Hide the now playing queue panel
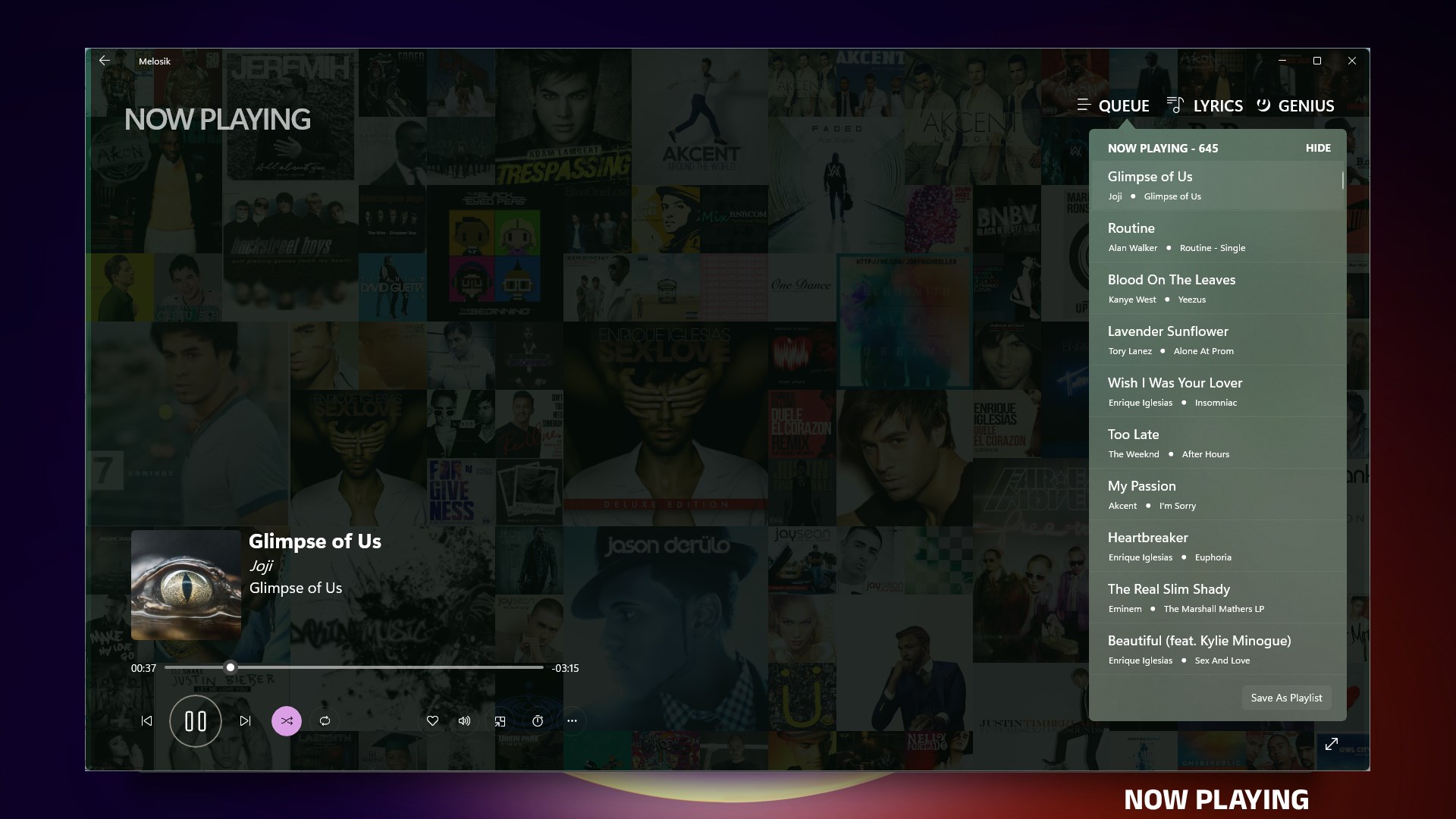Image resolution: width=1456 pixels, height=819 pixels. [1318, 149]
